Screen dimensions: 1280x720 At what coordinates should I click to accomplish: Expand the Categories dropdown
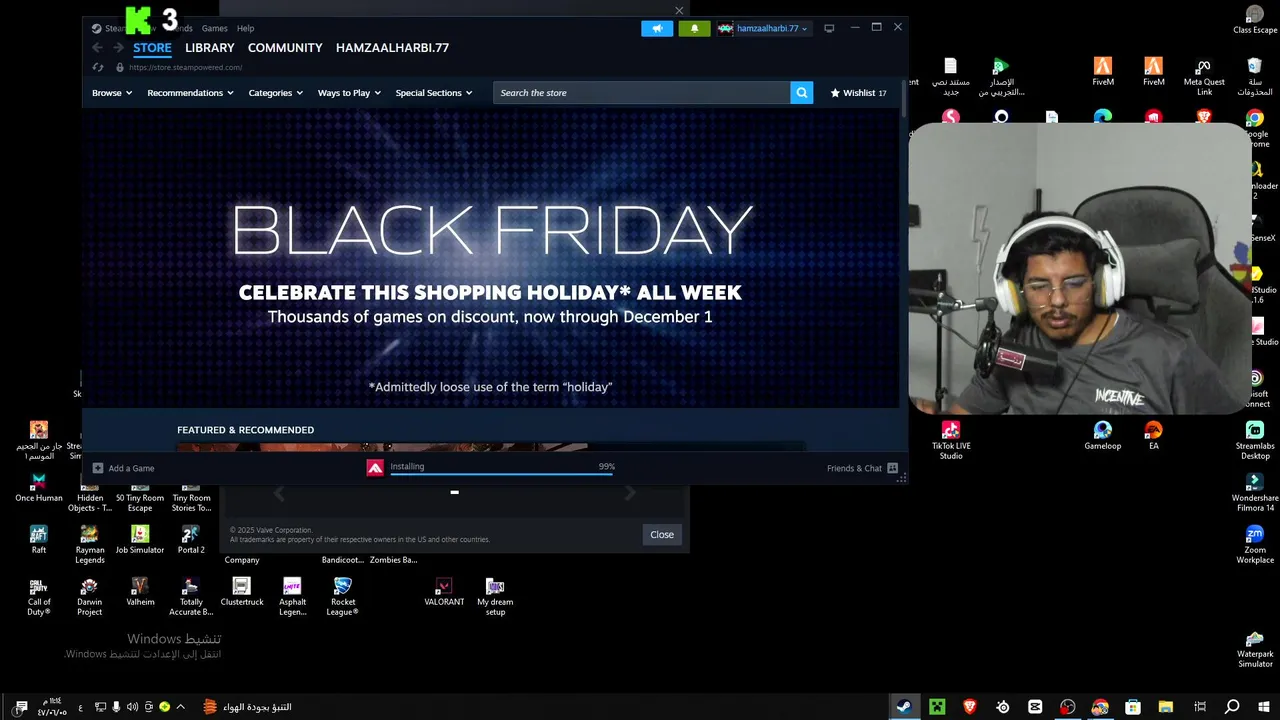click(275, 93)
